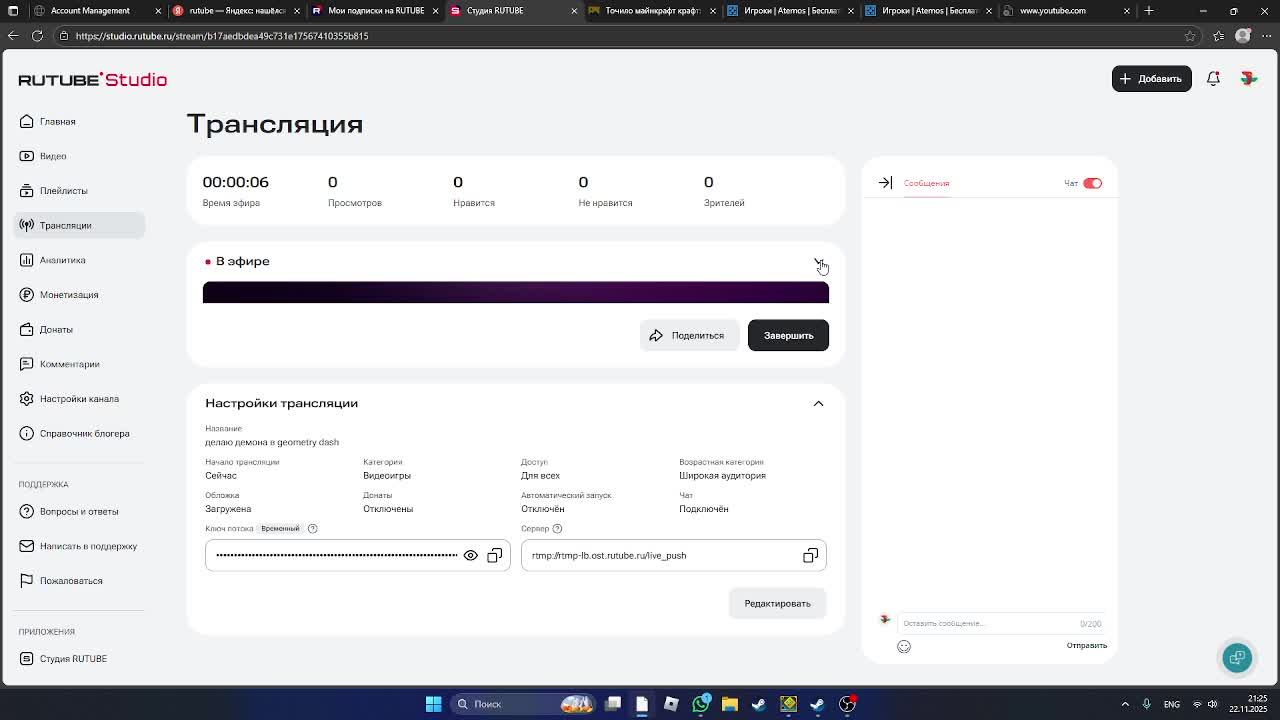
Task: Open the channel avatar menu in header
Action: tap(1249, 78)
